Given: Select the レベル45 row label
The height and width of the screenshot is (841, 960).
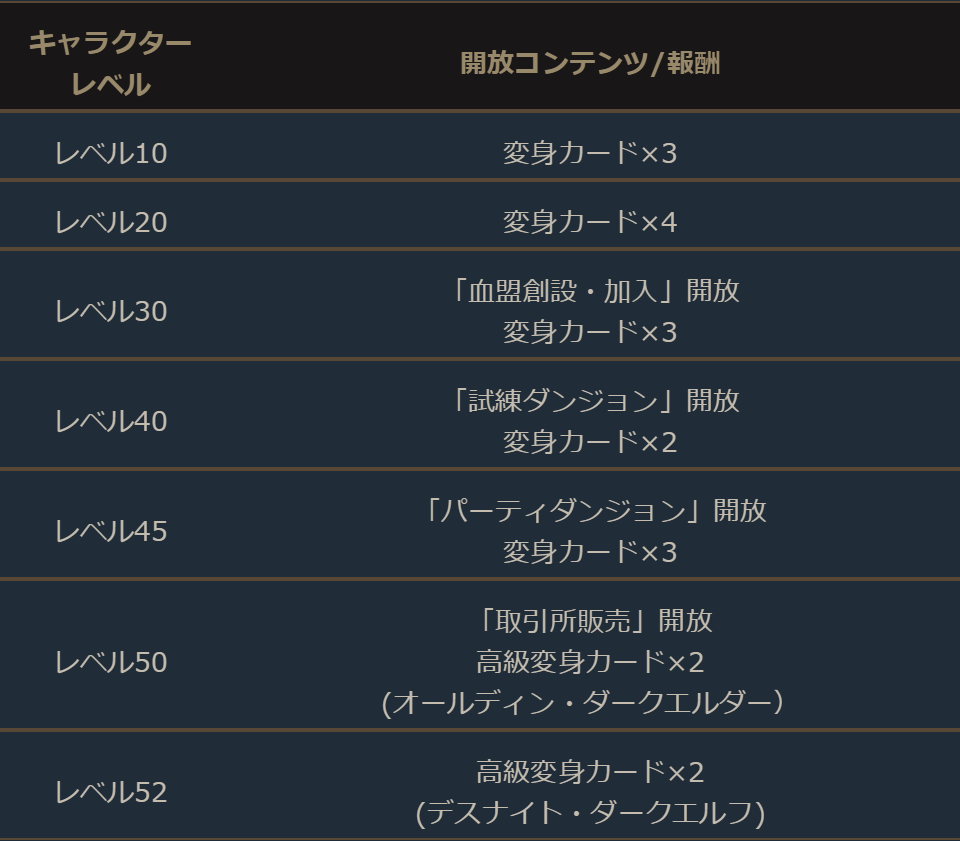Looking at the screenshot, I should 111,532.
